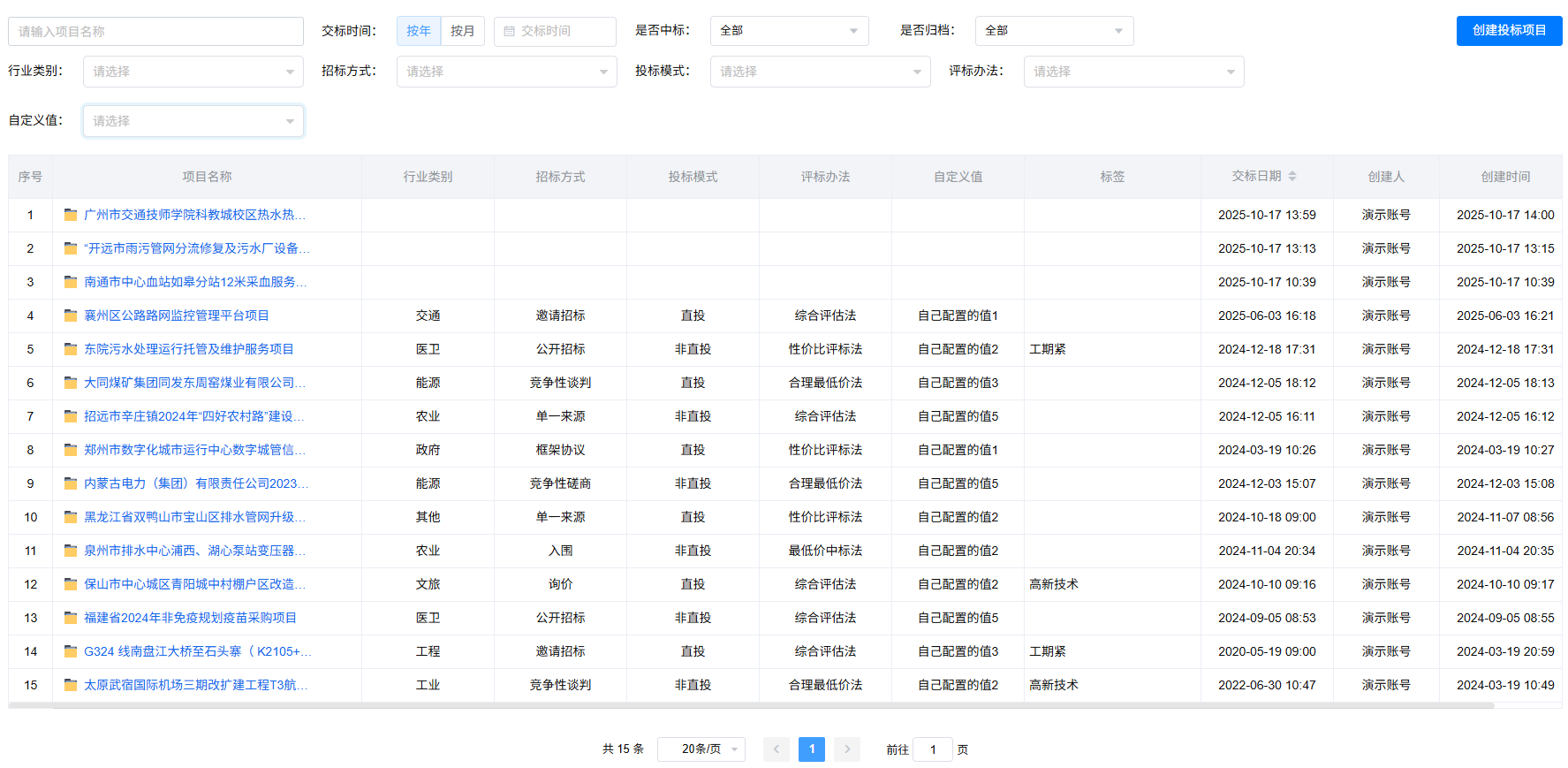Go to next page arrow
The image size is (1568, 768).
click(846, 749)
